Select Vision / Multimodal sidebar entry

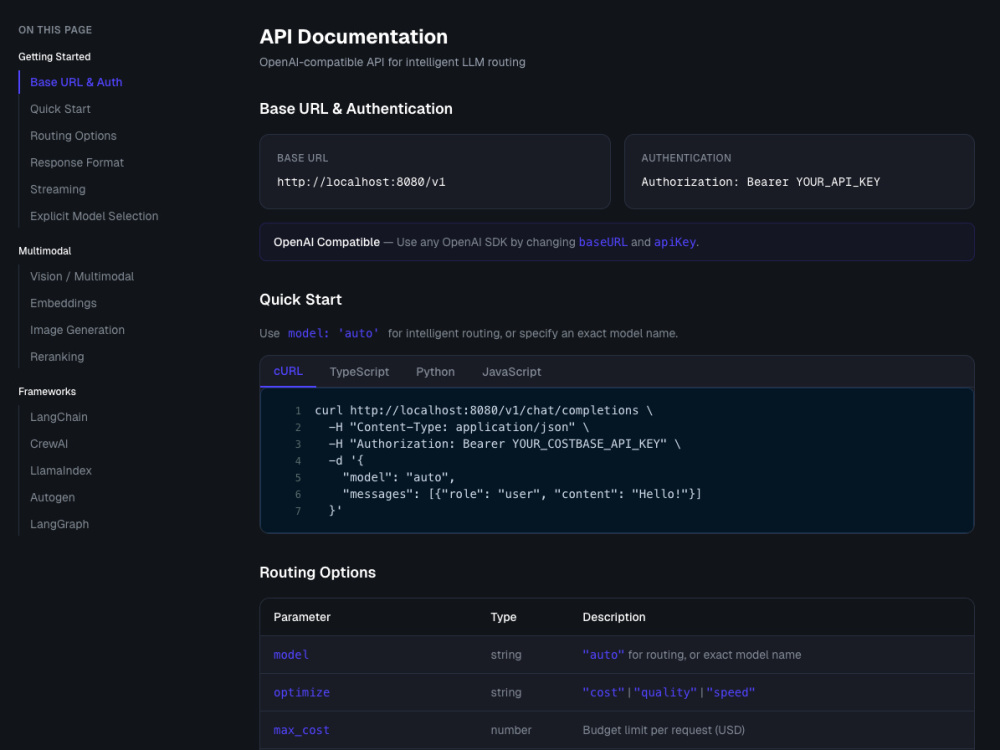tap(82, 276)
